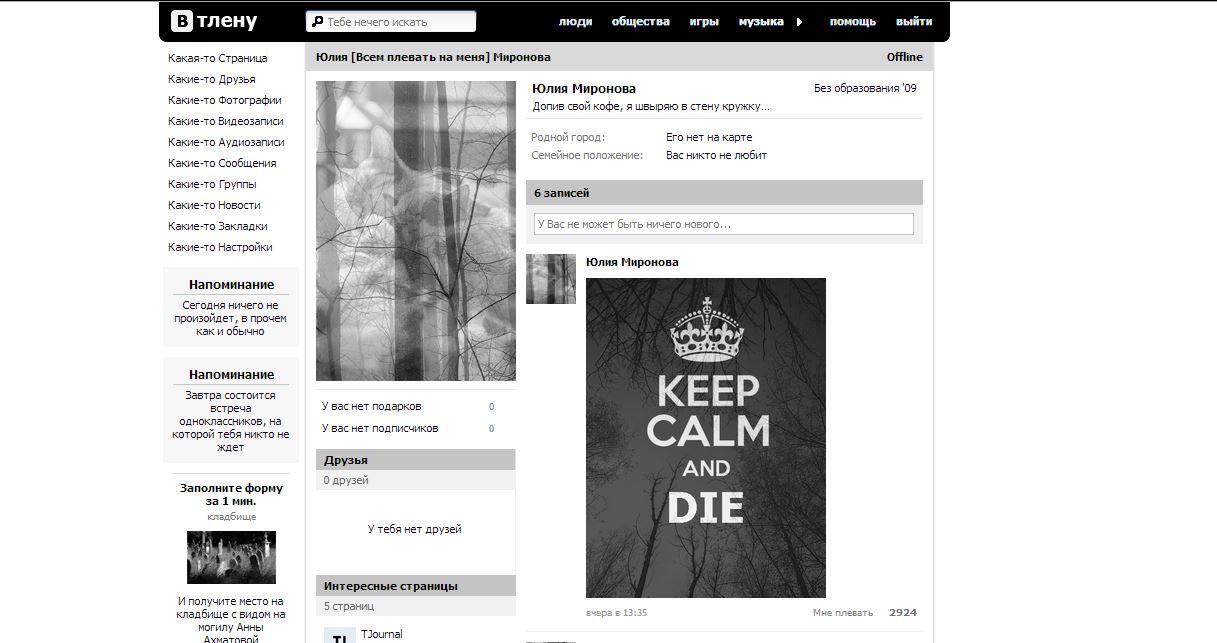Click relationship status 'Вас никто не любит'

coord(717,155)
